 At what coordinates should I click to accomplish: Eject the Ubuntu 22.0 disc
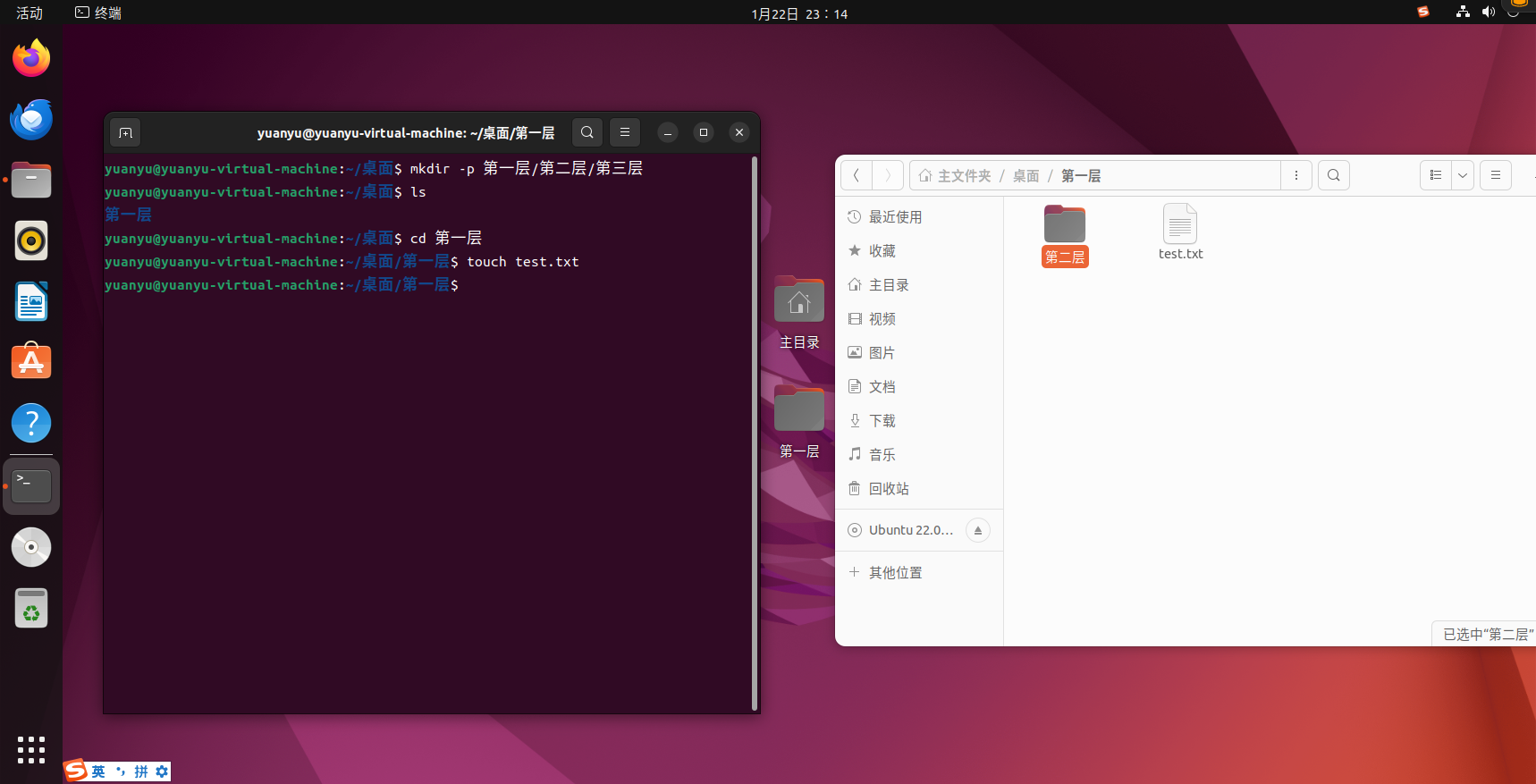pos(977,530)
